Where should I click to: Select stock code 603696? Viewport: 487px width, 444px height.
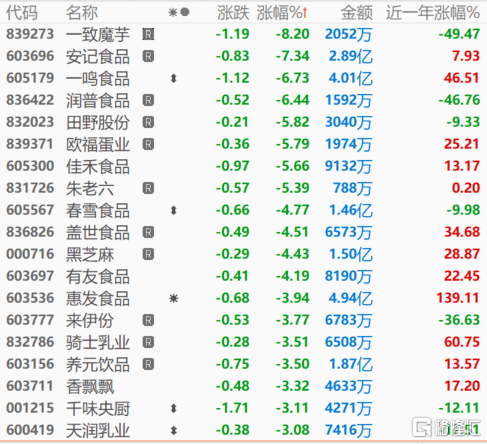click(30, 56)
